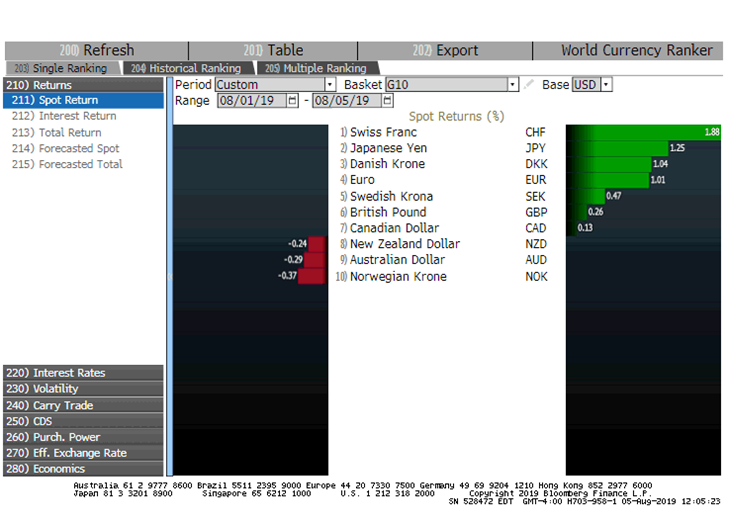Select the Single Ranking tab
Screen dimensions: 729x525
pyautogui.click(x=62, y=68)
